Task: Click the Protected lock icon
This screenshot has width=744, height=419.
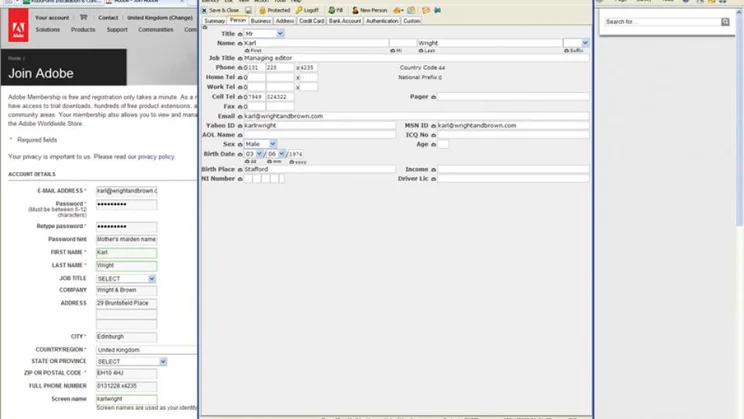Action: click(262, 10)
